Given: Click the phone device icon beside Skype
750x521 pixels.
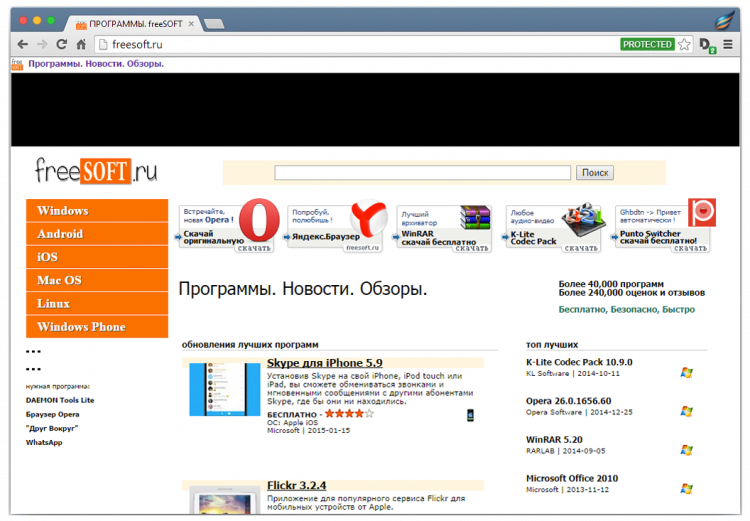Looking at the screenshot, I should click(x=470, y=415).
